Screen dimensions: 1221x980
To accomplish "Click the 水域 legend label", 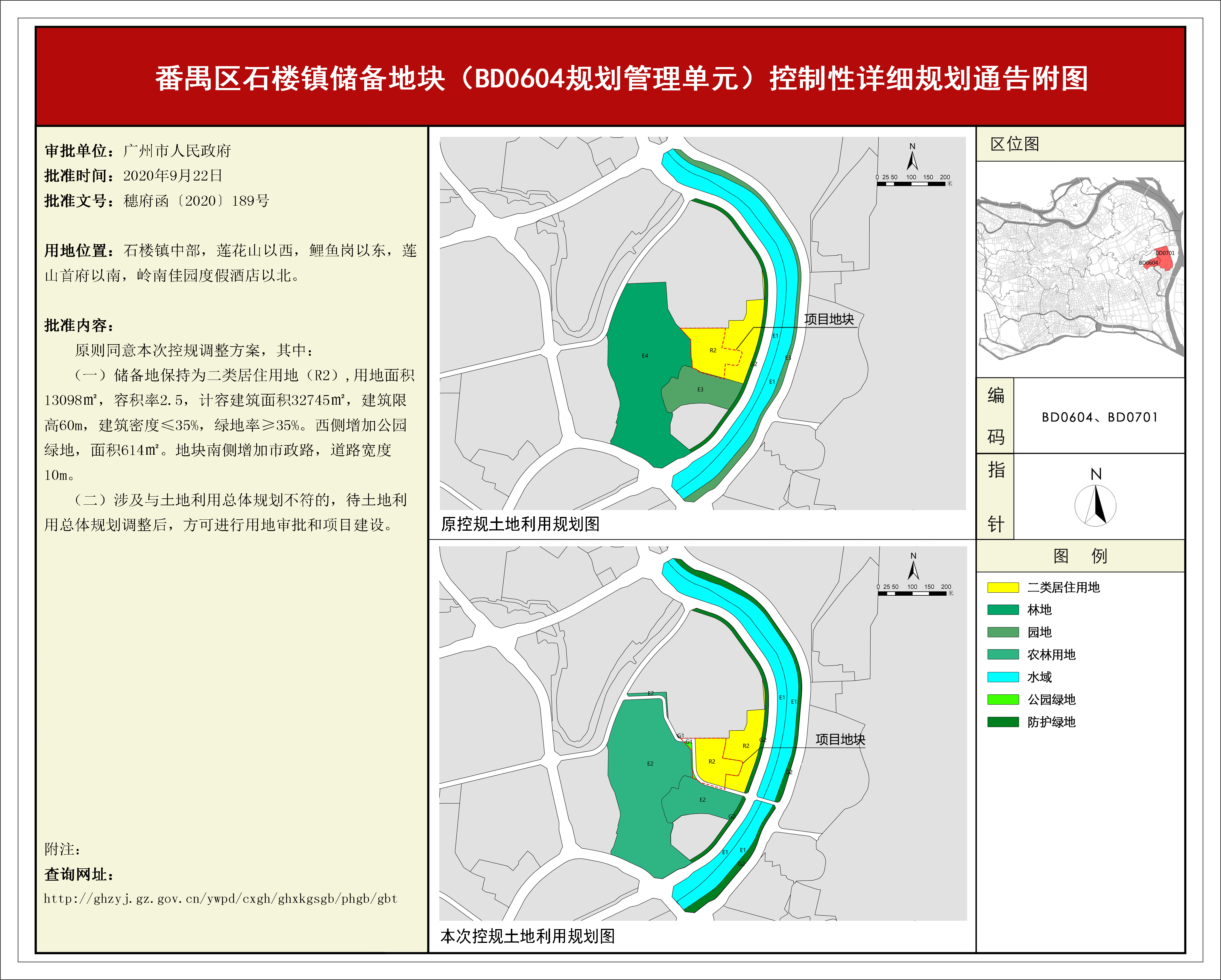I will [1039, 677].
